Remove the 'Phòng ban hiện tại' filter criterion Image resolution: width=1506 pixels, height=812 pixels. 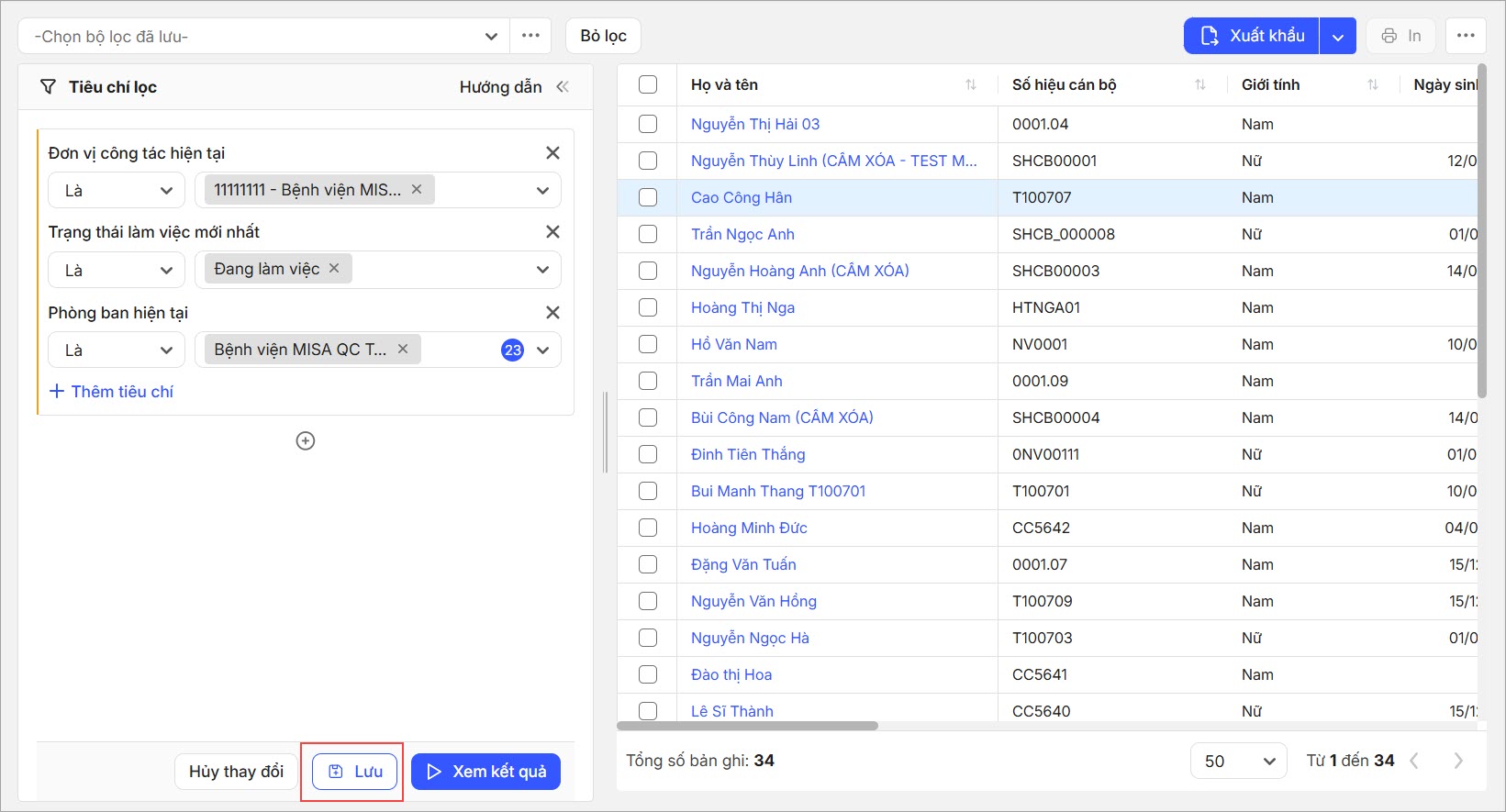coord(552,313)
